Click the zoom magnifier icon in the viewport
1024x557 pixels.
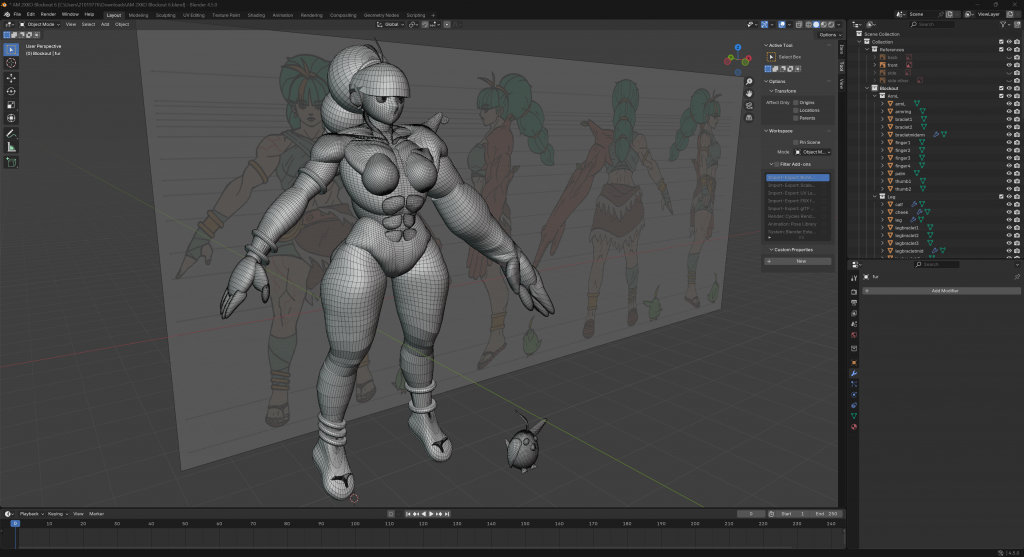tap(749, 82)
